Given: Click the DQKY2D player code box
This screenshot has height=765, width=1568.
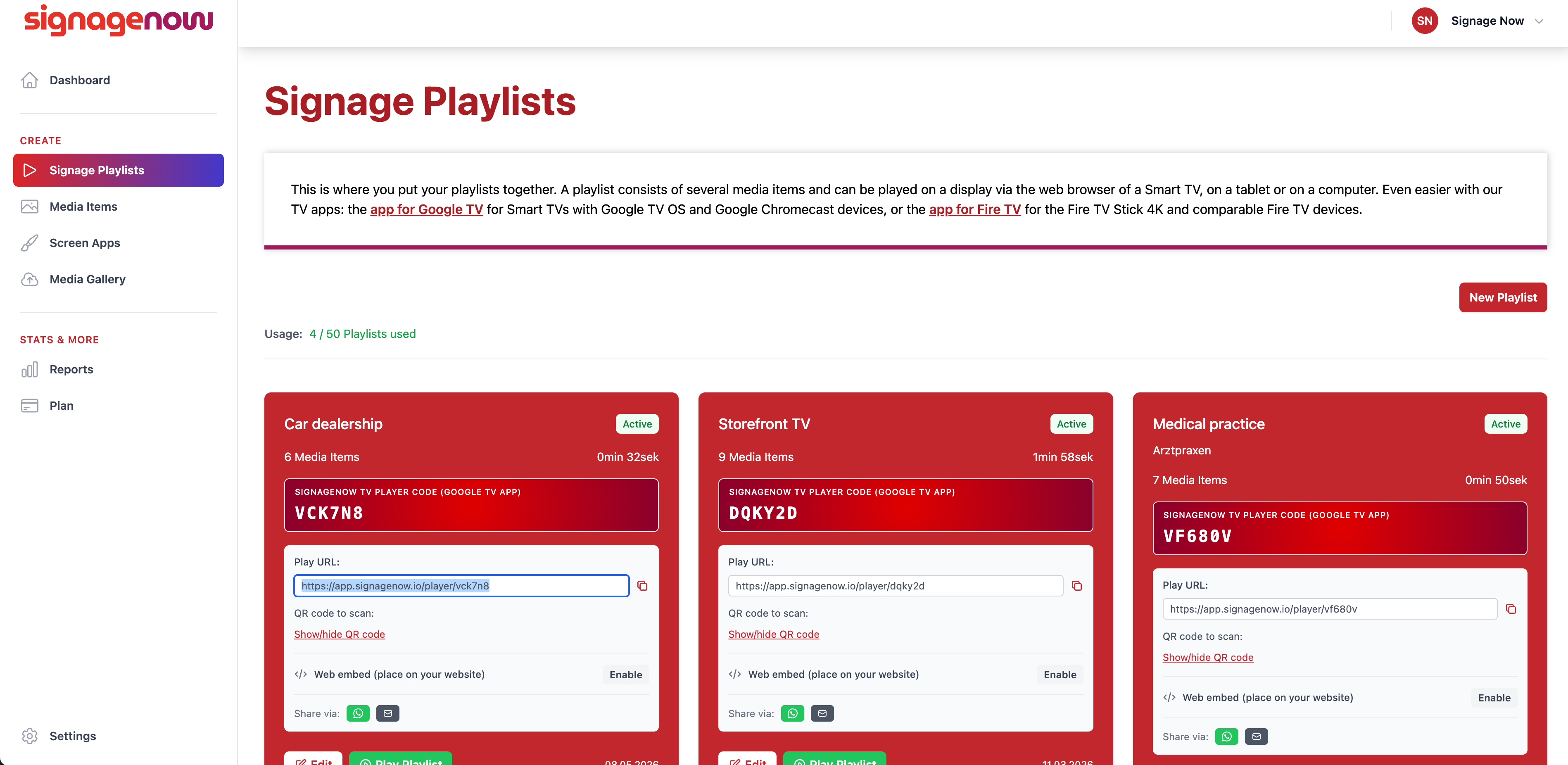Looking at the screenshot, I should coord(905,505).
